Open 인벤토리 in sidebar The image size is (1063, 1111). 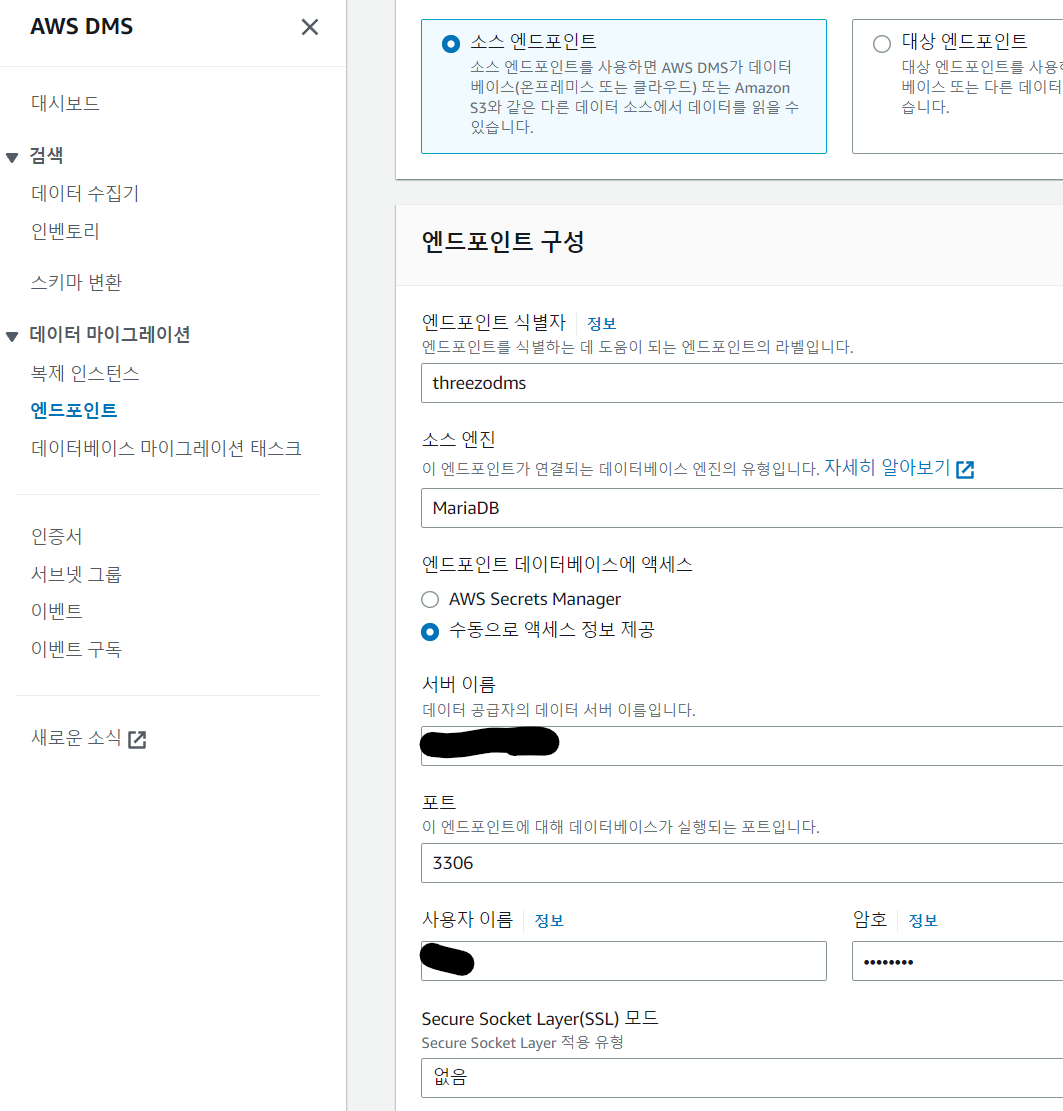coord(65,231)
